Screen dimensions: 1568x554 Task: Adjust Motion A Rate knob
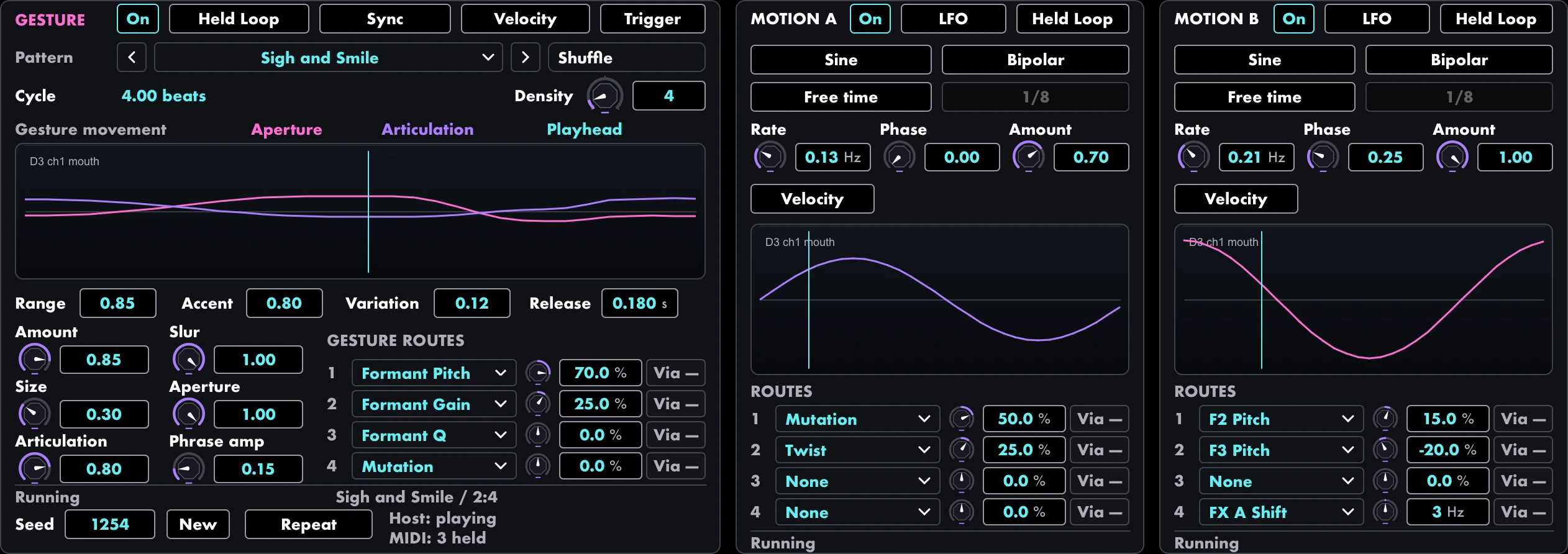(x=770, y=157)
